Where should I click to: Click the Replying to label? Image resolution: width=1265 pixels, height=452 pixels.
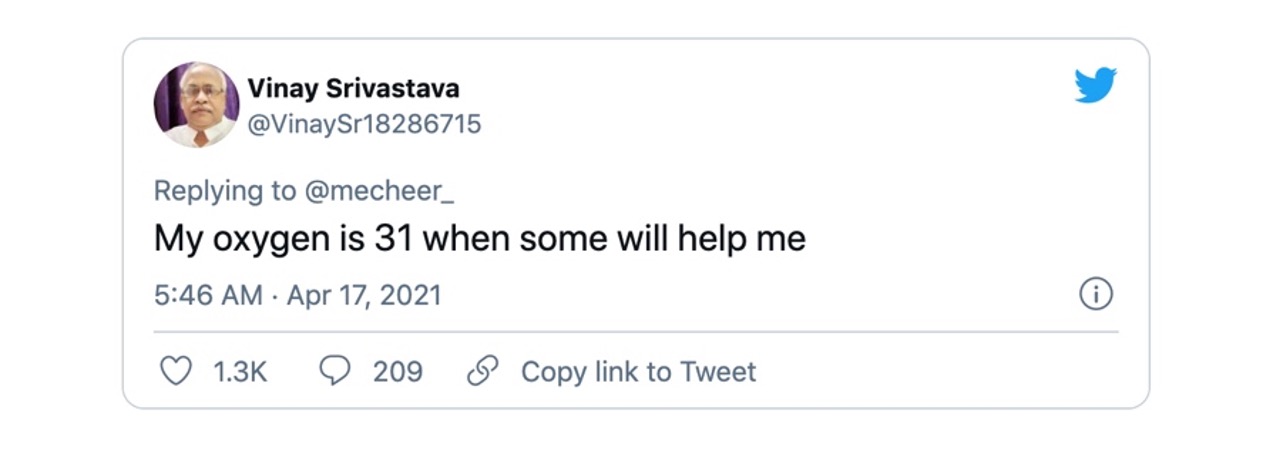coord(225,191)
